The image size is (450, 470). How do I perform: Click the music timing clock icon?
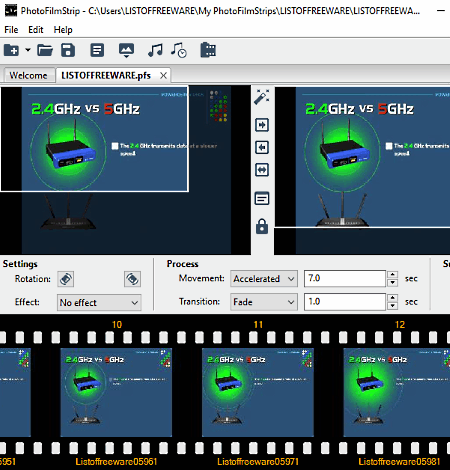[x=179, y=50]
